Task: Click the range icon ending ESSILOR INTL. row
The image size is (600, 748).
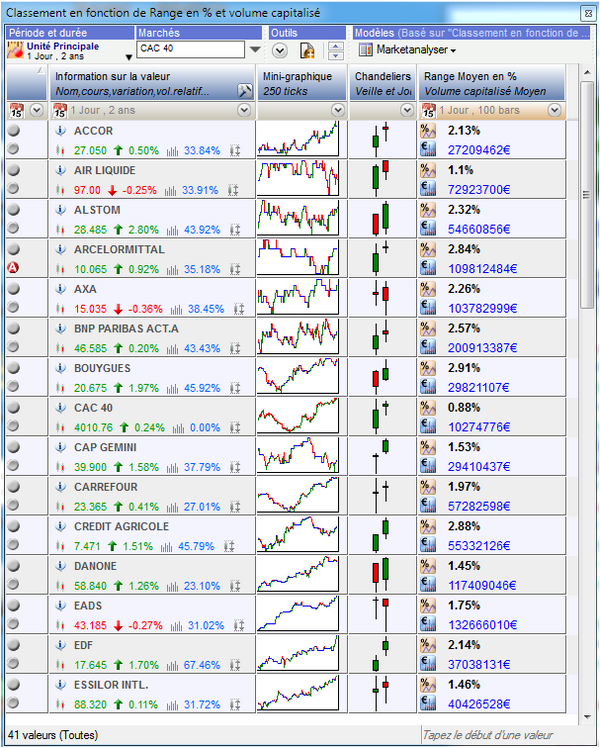Action: coord(235,705)
